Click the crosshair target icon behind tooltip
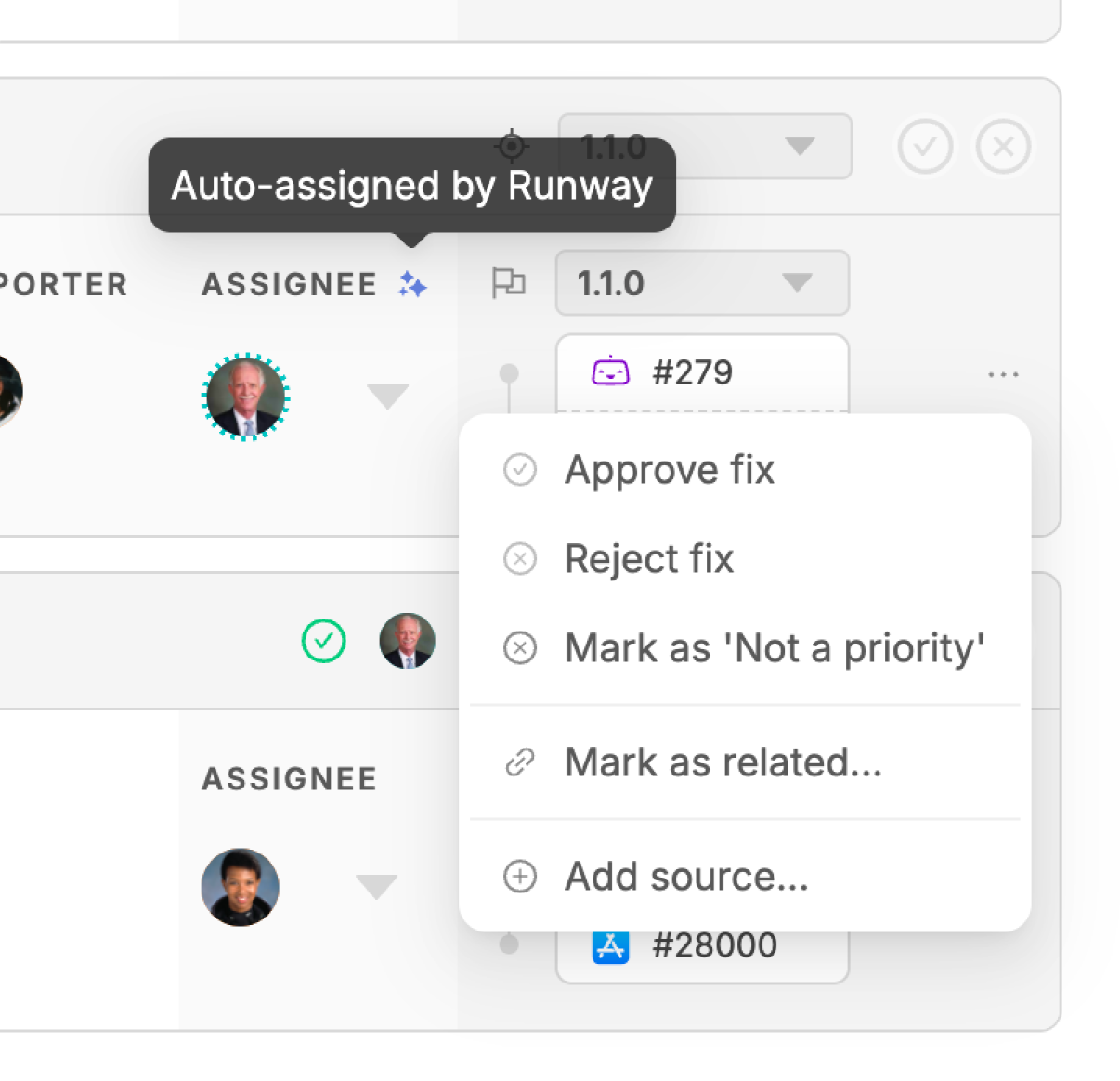Screen dimensions: 1120x1081 coord(512,146)
